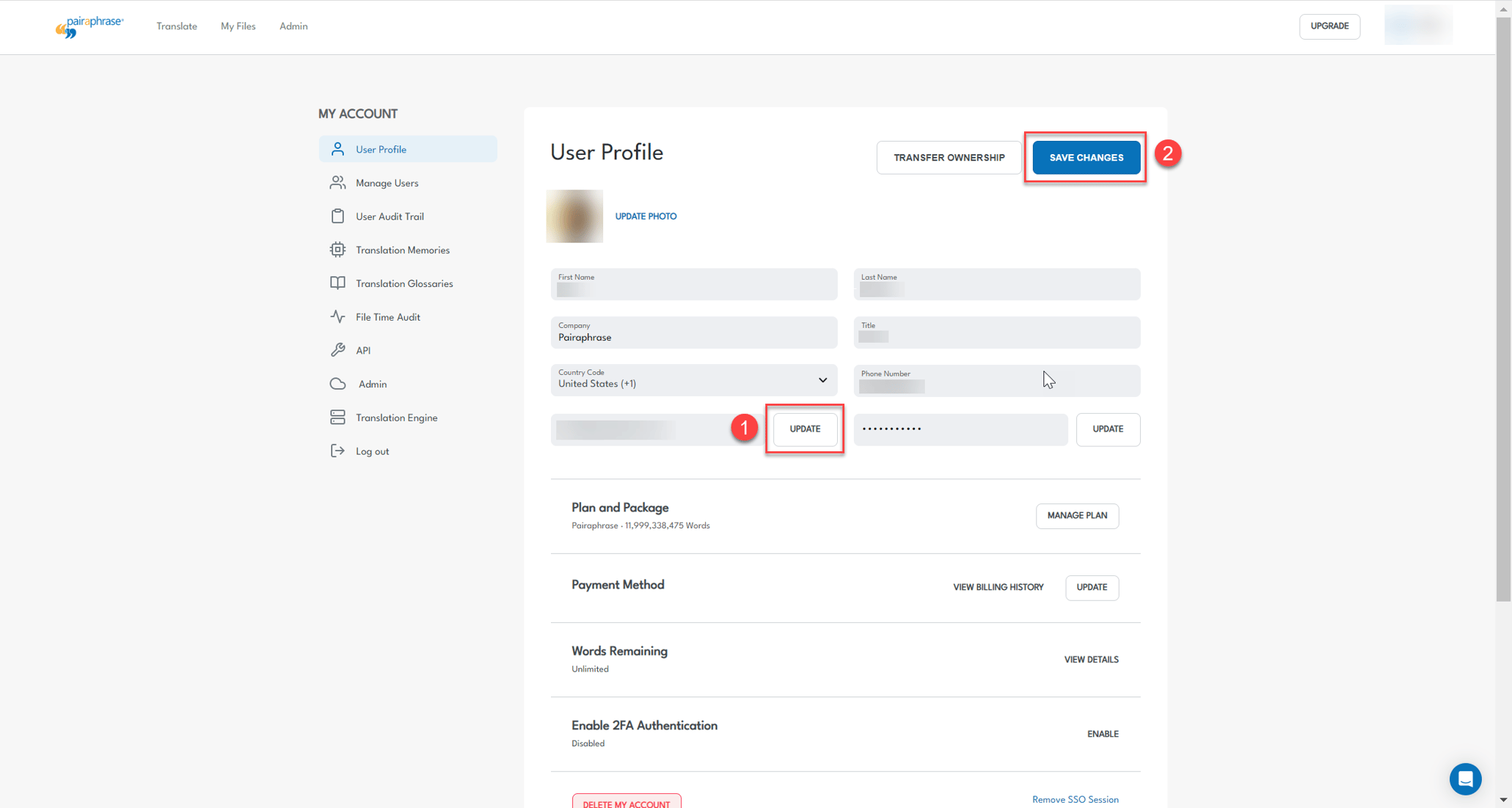Click SAVE CHANGES button
The width and height of the screenshot is (1512, 808).
tap(1086, 158)
